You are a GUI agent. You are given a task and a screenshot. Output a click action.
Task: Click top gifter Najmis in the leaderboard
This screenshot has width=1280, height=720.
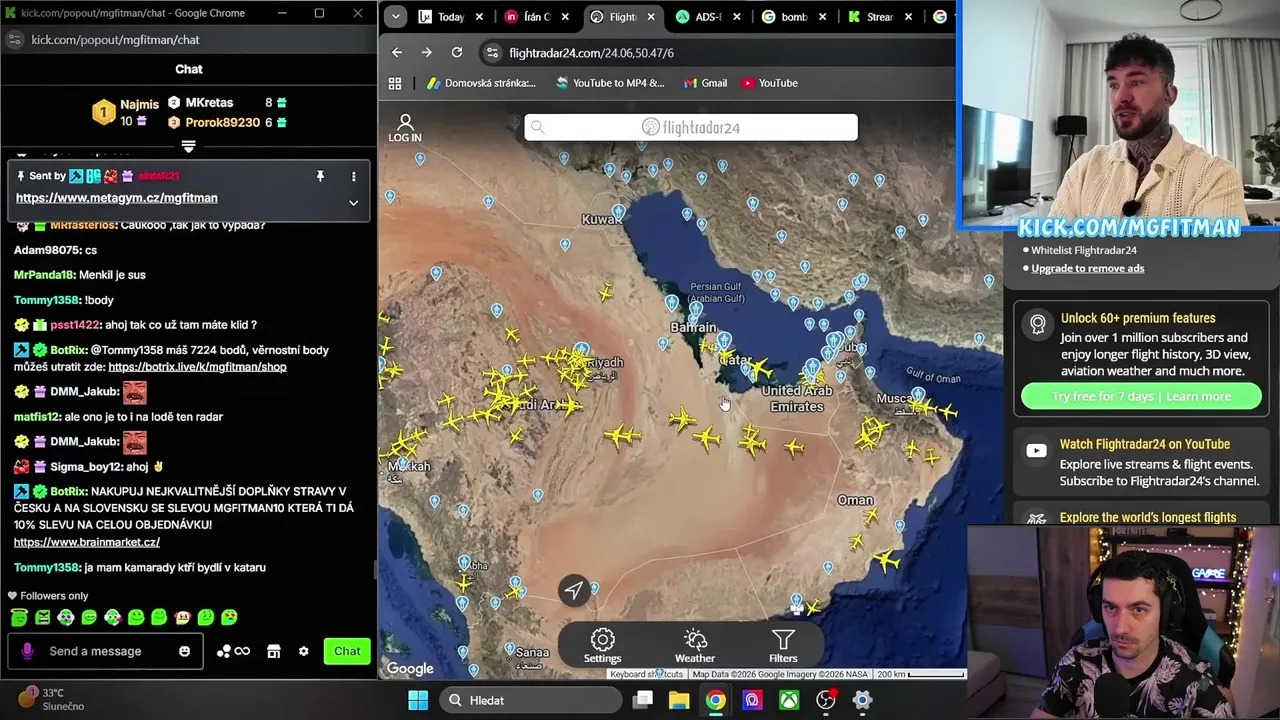tap(139, 104)
